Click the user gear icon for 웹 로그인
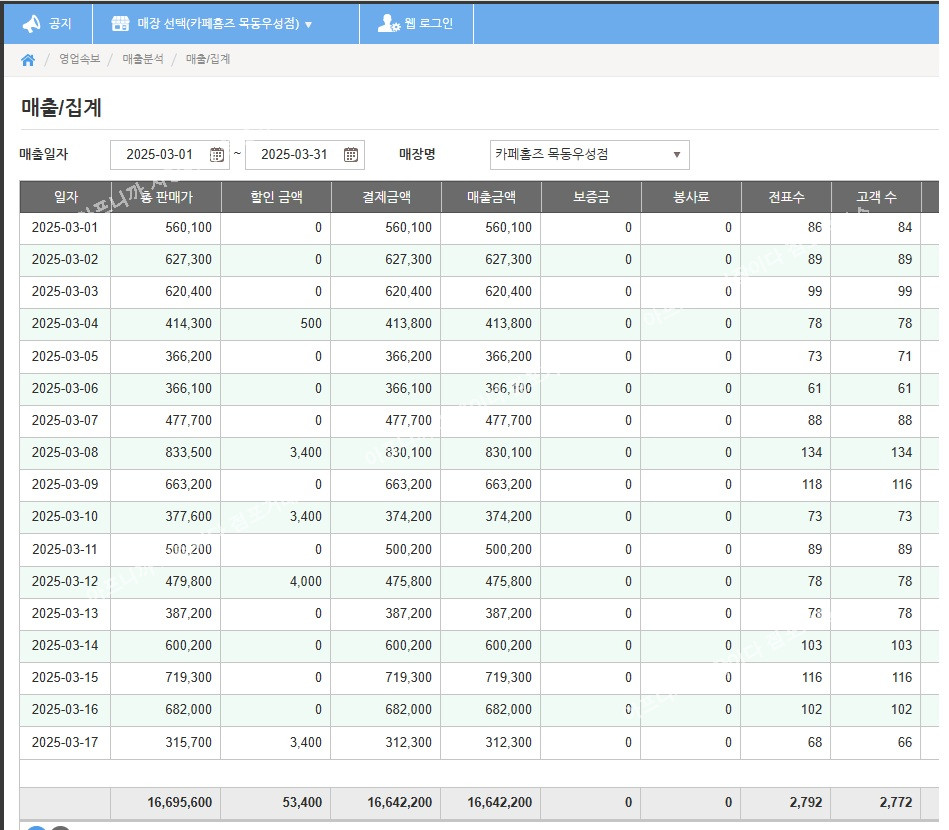Image resolution: width=949 pixels, height=830 pixels. click(389, 23)
